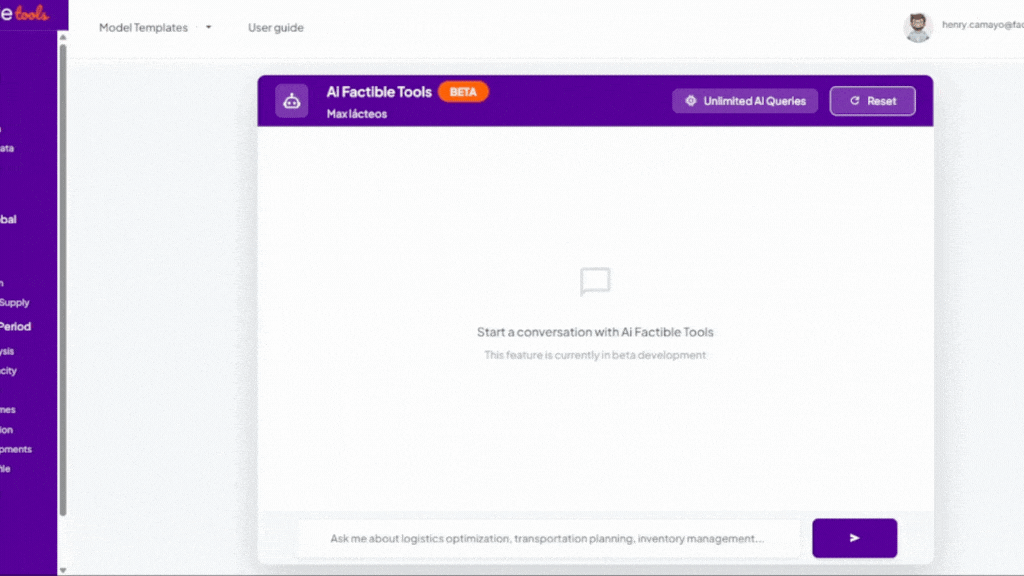
Task: Click the Unlimited AI Queries button
Action: click(744, 101)
